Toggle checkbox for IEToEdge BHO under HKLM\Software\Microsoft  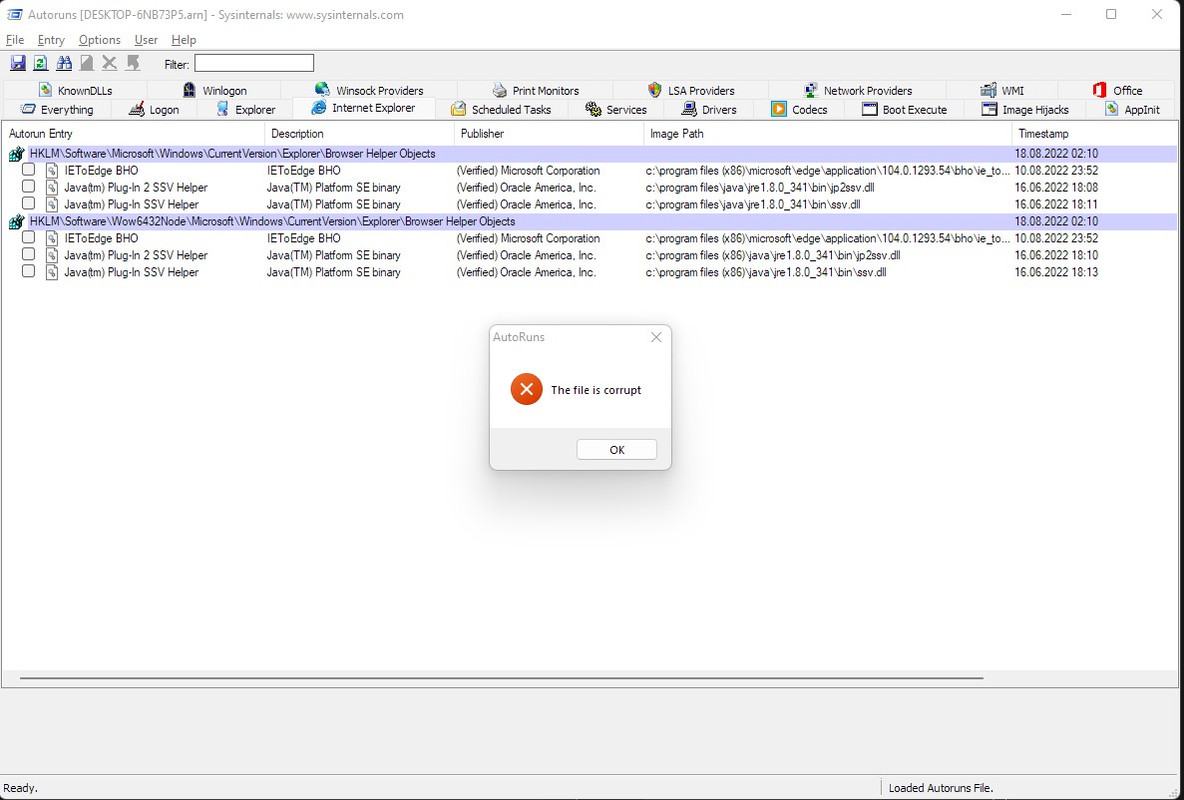pyautogui.click(x=29, y=169)
